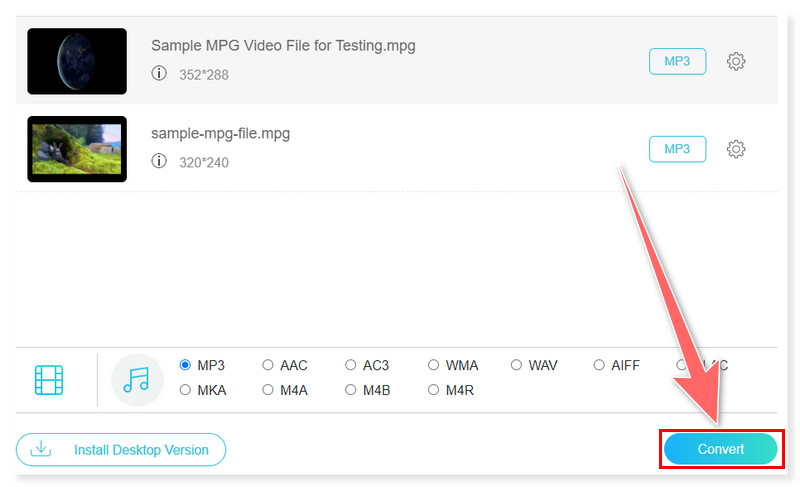The width and height of the screenshot is (800, 487).
Task: Click the download icon beside Install Desktop Version
Action: [x=41, y=450]
